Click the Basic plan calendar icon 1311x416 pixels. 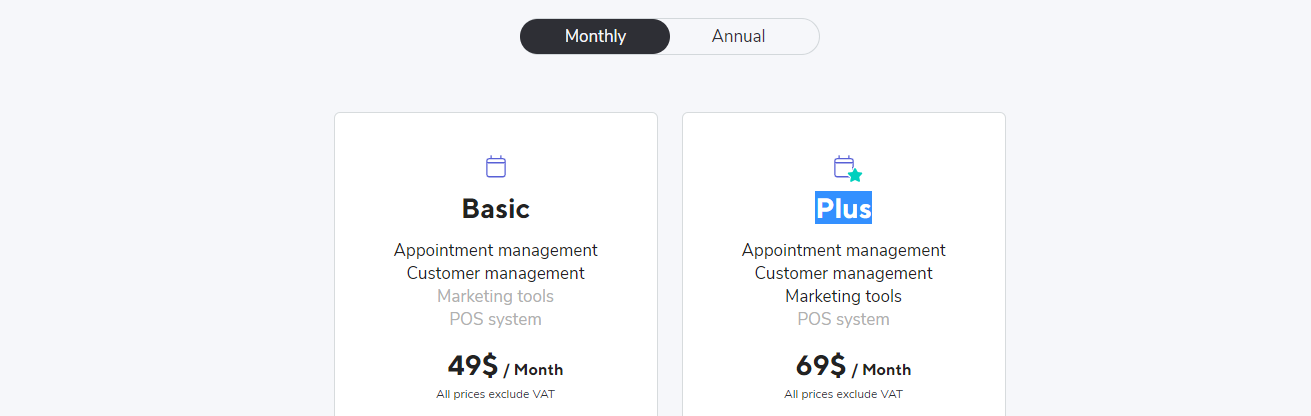pyautogui.click(x=496, y=166)
